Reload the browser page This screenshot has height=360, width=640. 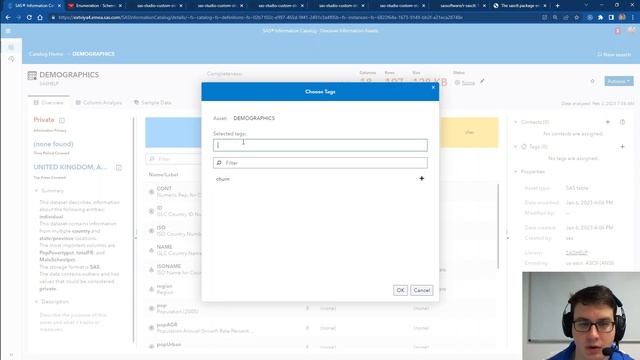29,18
